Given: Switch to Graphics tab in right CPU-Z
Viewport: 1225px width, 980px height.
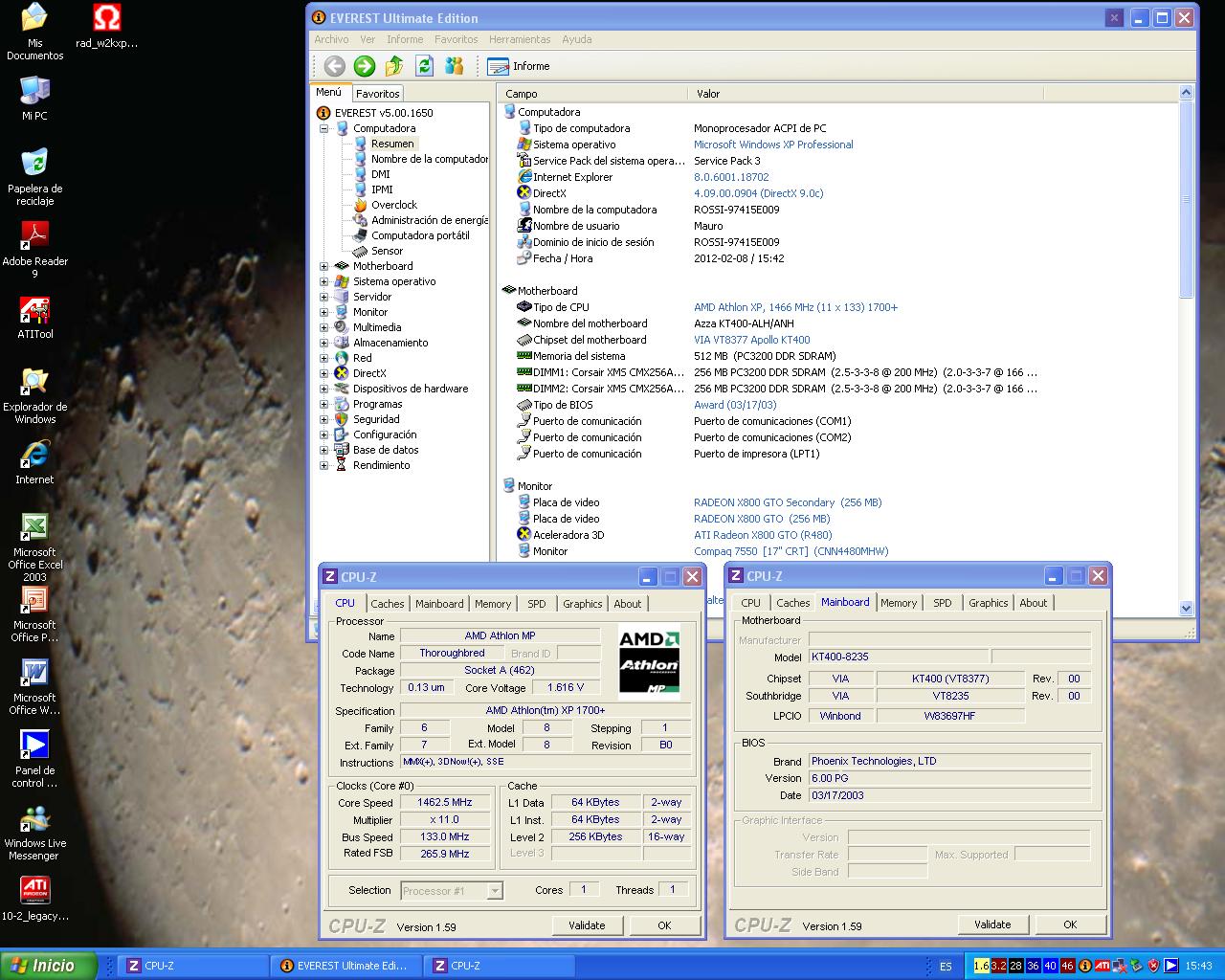Looking at the screenshot, I should pyautogui.click(x=989, y=603).
